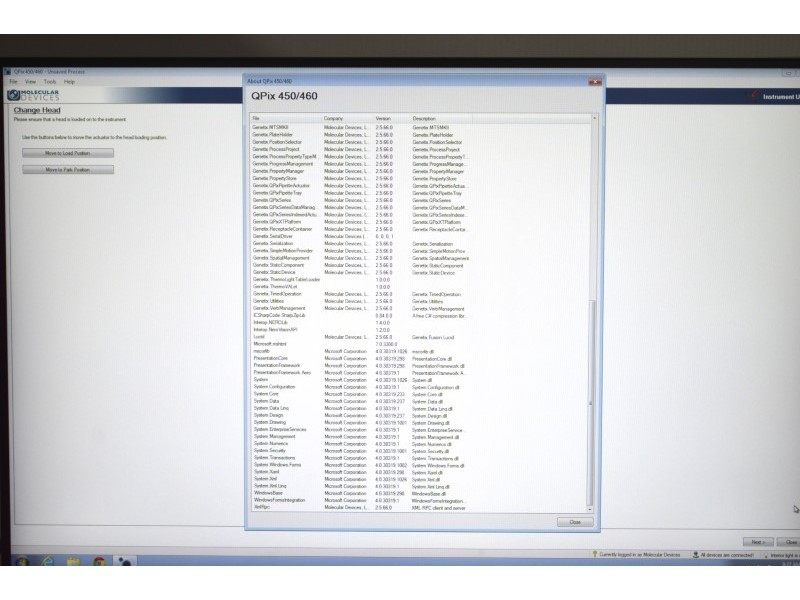Select the mscorlib row

pyautogui.click(x=360, y=351)
